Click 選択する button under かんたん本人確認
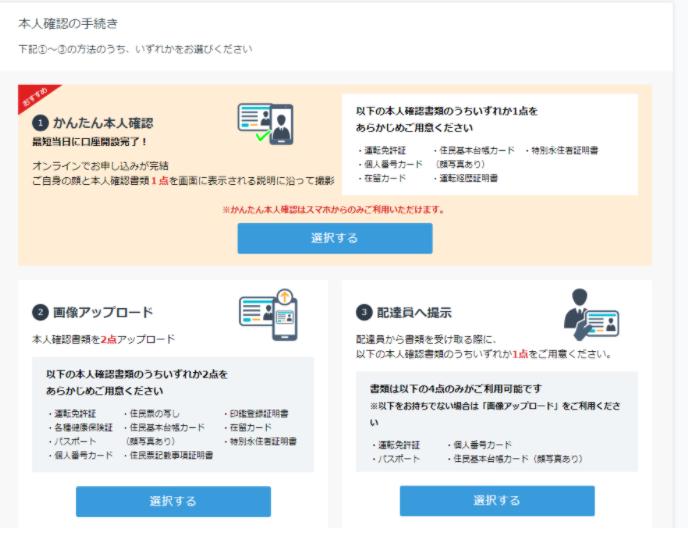695x534 pixels. pos(335,238)
